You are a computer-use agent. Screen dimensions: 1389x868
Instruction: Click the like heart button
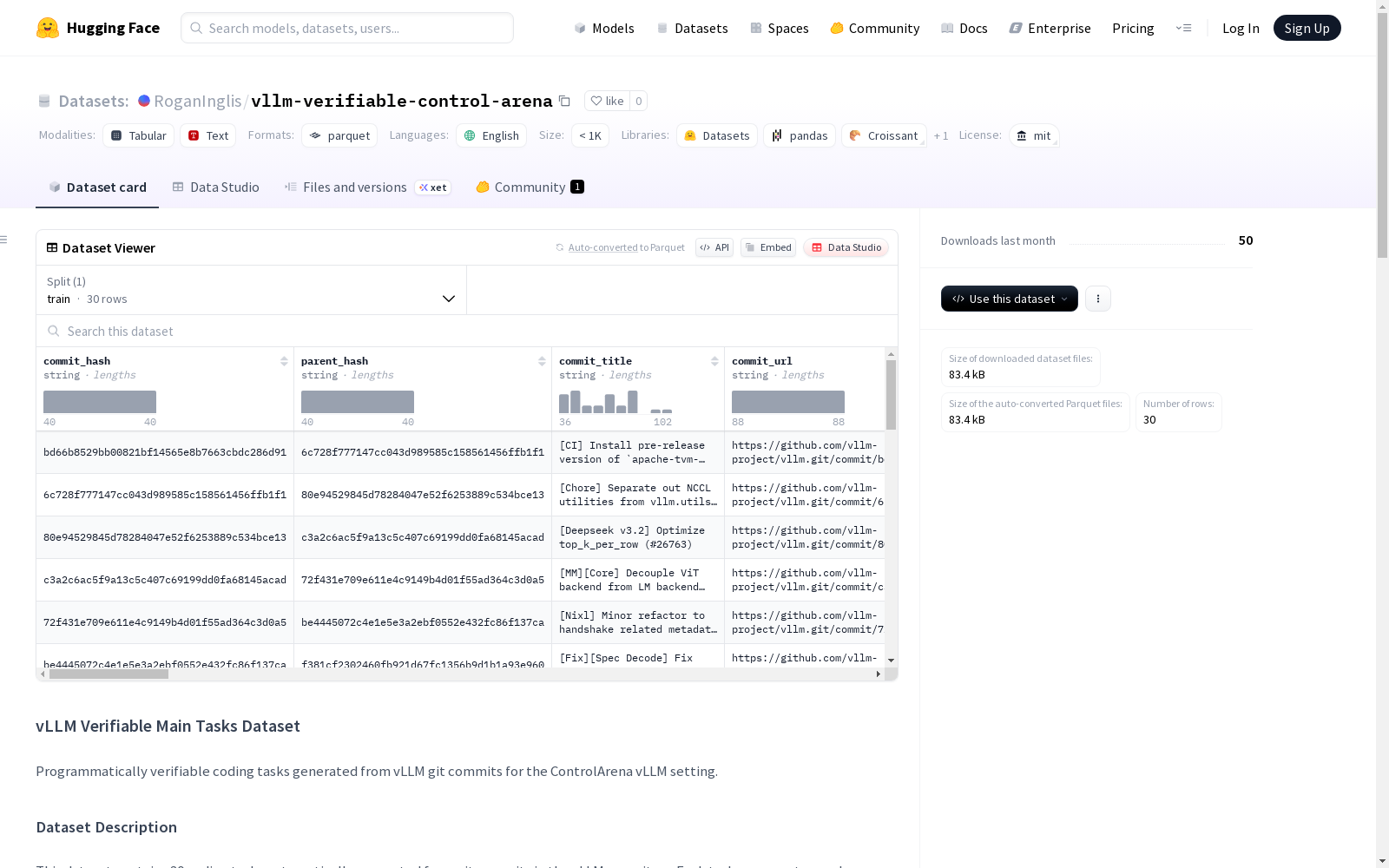607,101
